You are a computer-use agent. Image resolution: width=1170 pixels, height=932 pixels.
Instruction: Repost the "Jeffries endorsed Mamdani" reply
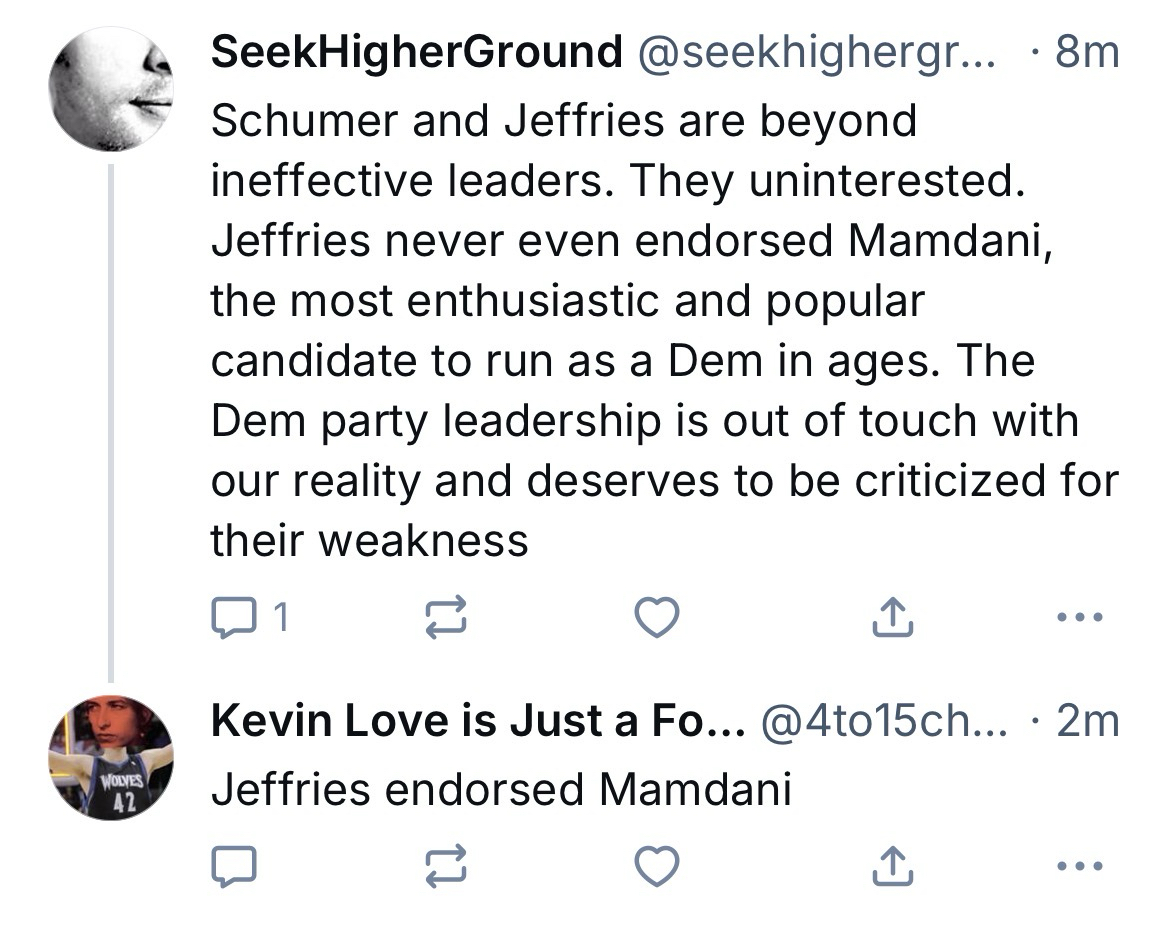tap(447, 867)
